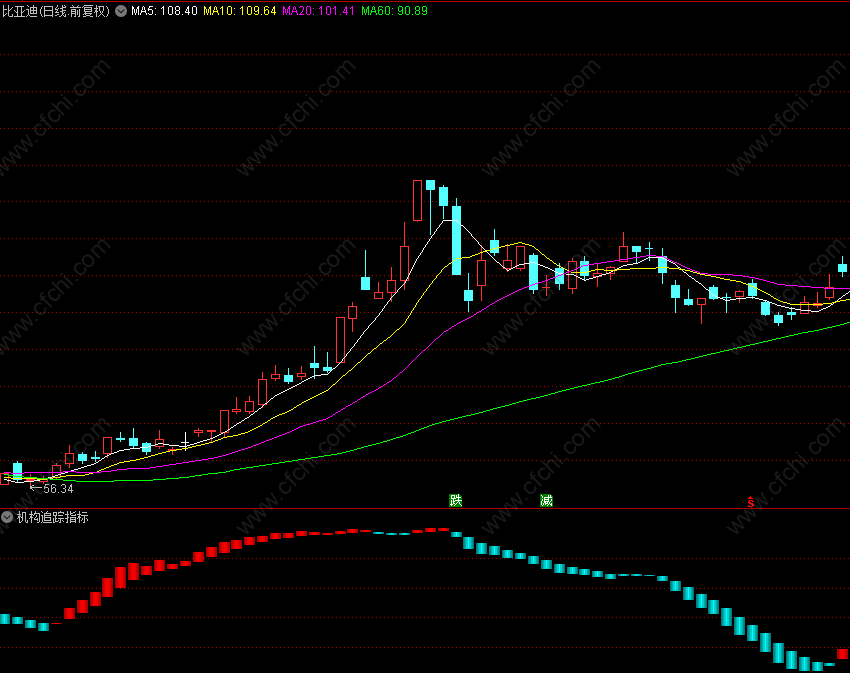Viewport: 850px width, 673px height.
Task: Click the green 减 signal marker
Action: click(x=546, y=500)
